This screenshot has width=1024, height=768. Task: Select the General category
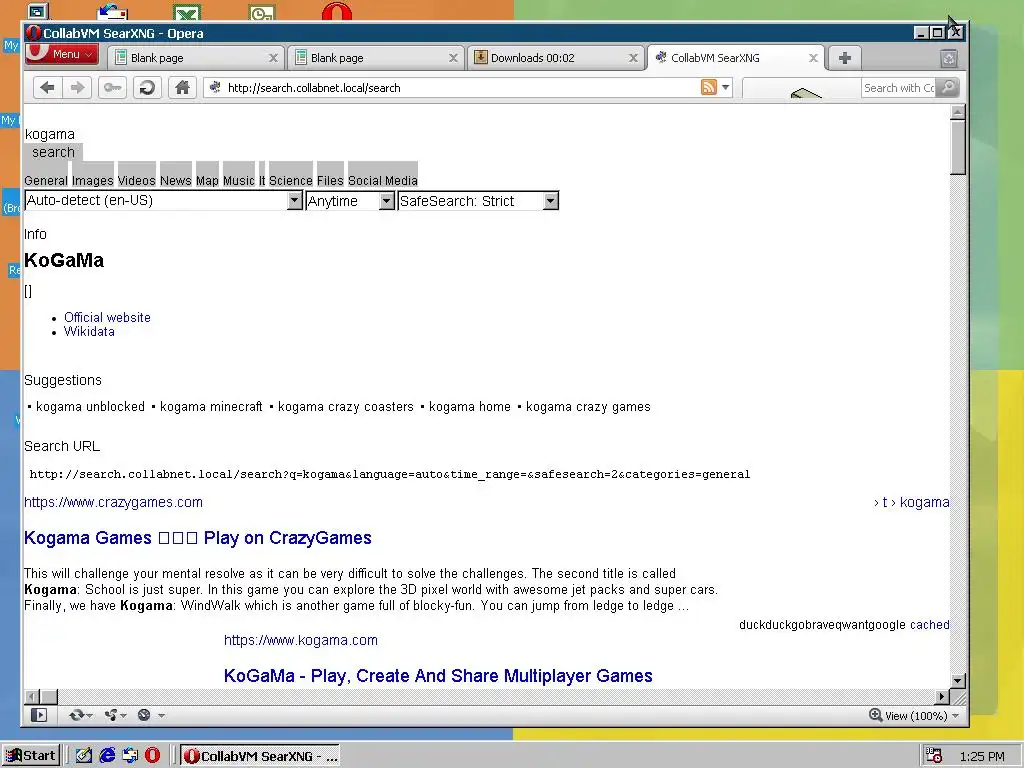coord(46,180)
